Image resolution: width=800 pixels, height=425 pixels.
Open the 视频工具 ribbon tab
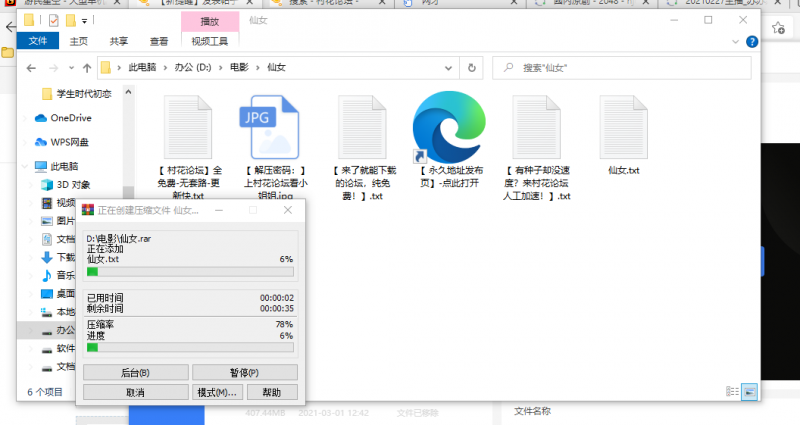click(209, 41)
